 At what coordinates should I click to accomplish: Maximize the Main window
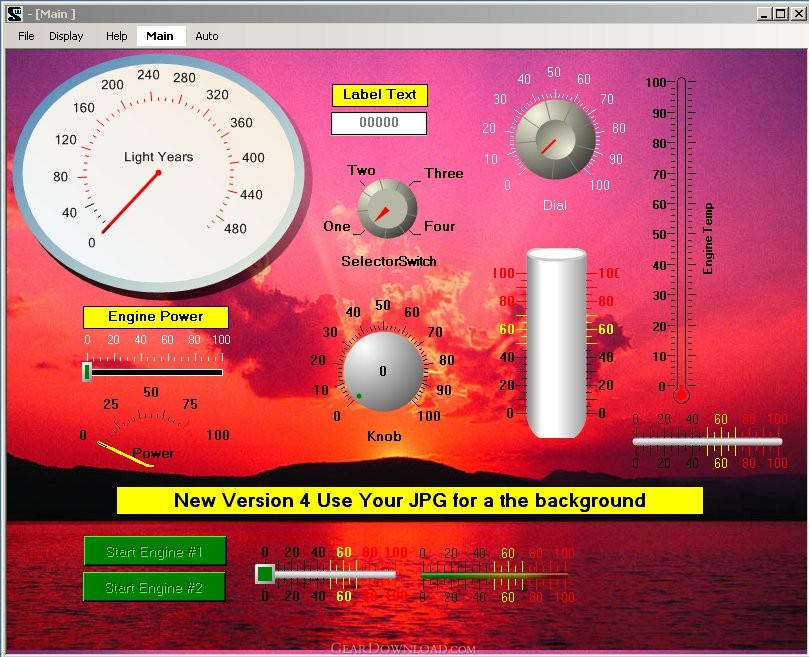pos(781,14)
